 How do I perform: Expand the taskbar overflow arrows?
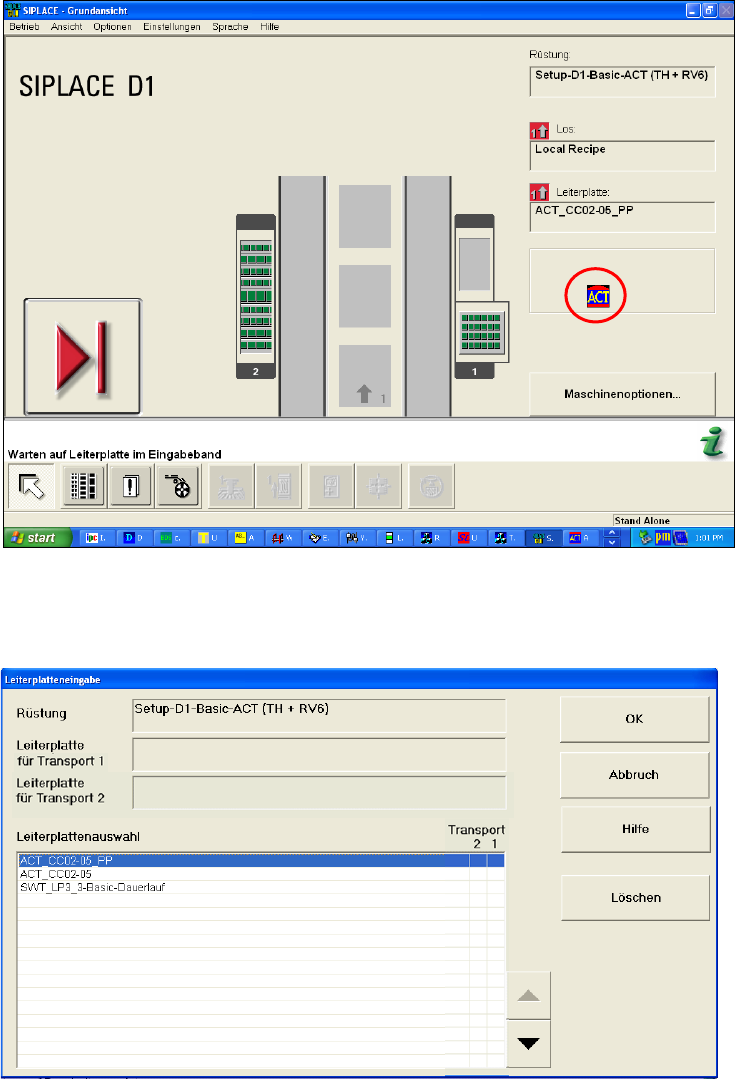click(x=612, y=538)
